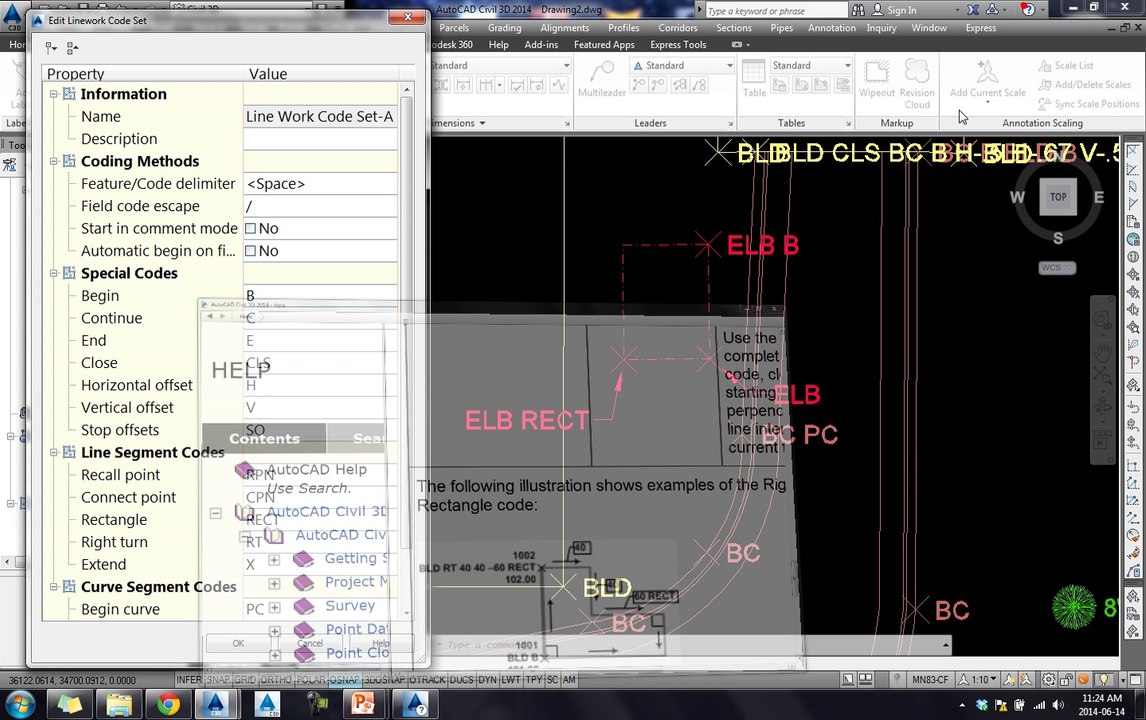Collapse the Line Segment Codes group
Image resolution: width=1146 pixels, height=720 pixels.
click(x=53, y=452)
